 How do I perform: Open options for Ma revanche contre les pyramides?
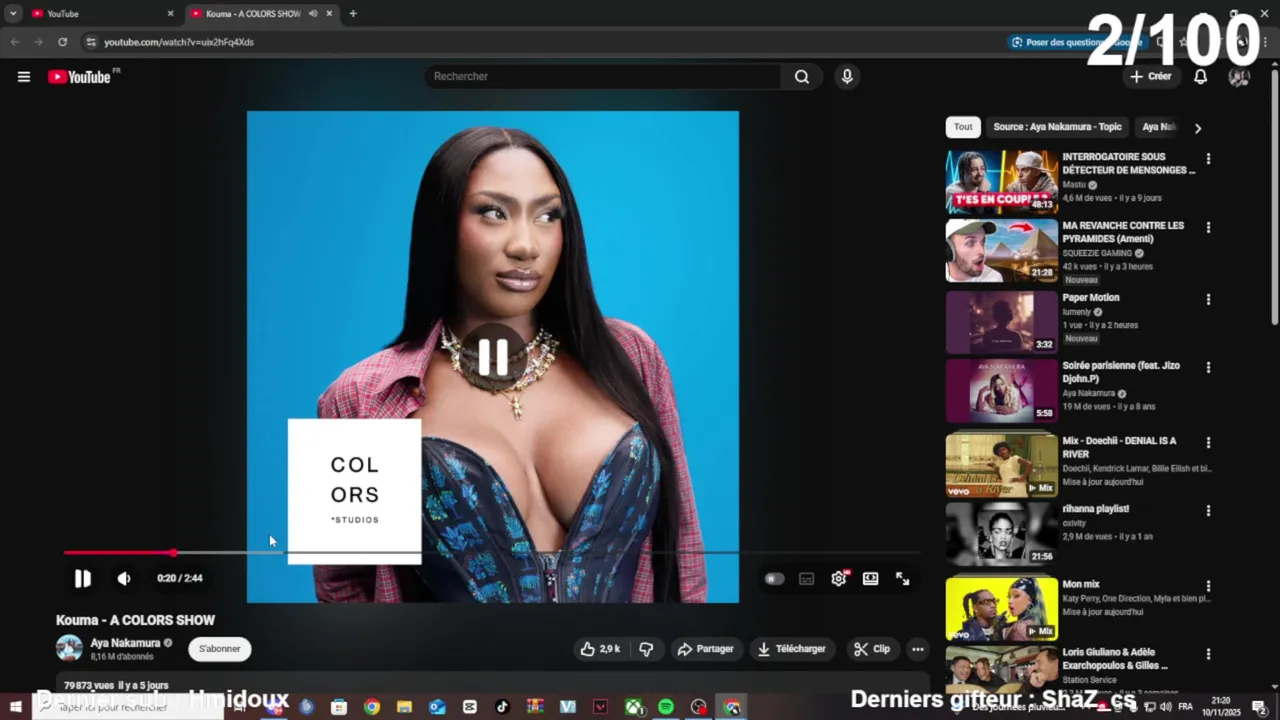pyautogui.click(x=1208, y=228)
